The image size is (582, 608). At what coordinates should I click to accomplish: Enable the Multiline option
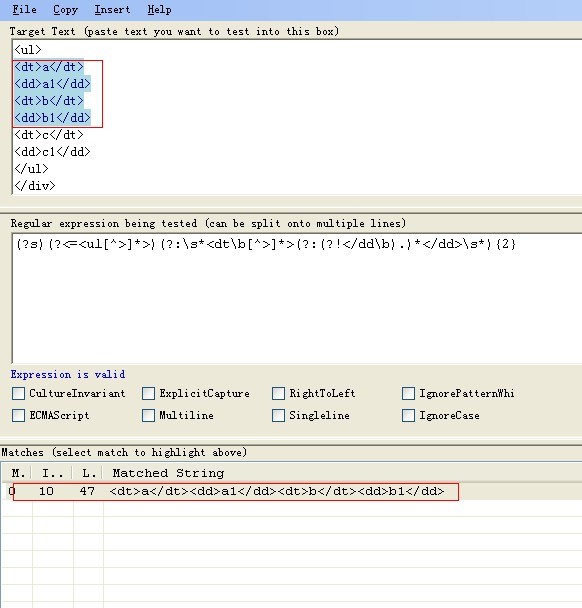click(148, 415)
